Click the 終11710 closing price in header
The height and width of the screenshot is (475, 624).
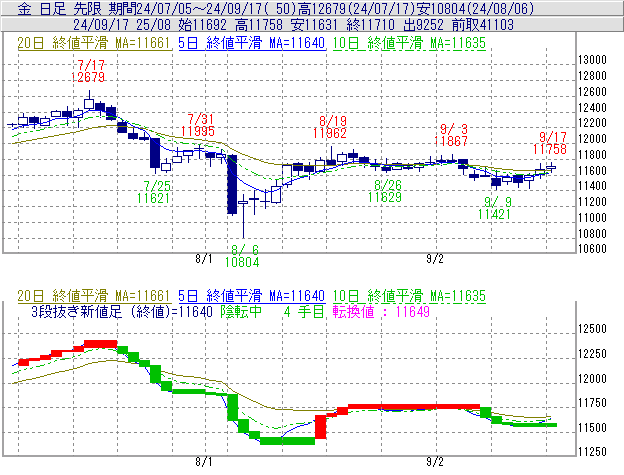[x=370, y=25]
